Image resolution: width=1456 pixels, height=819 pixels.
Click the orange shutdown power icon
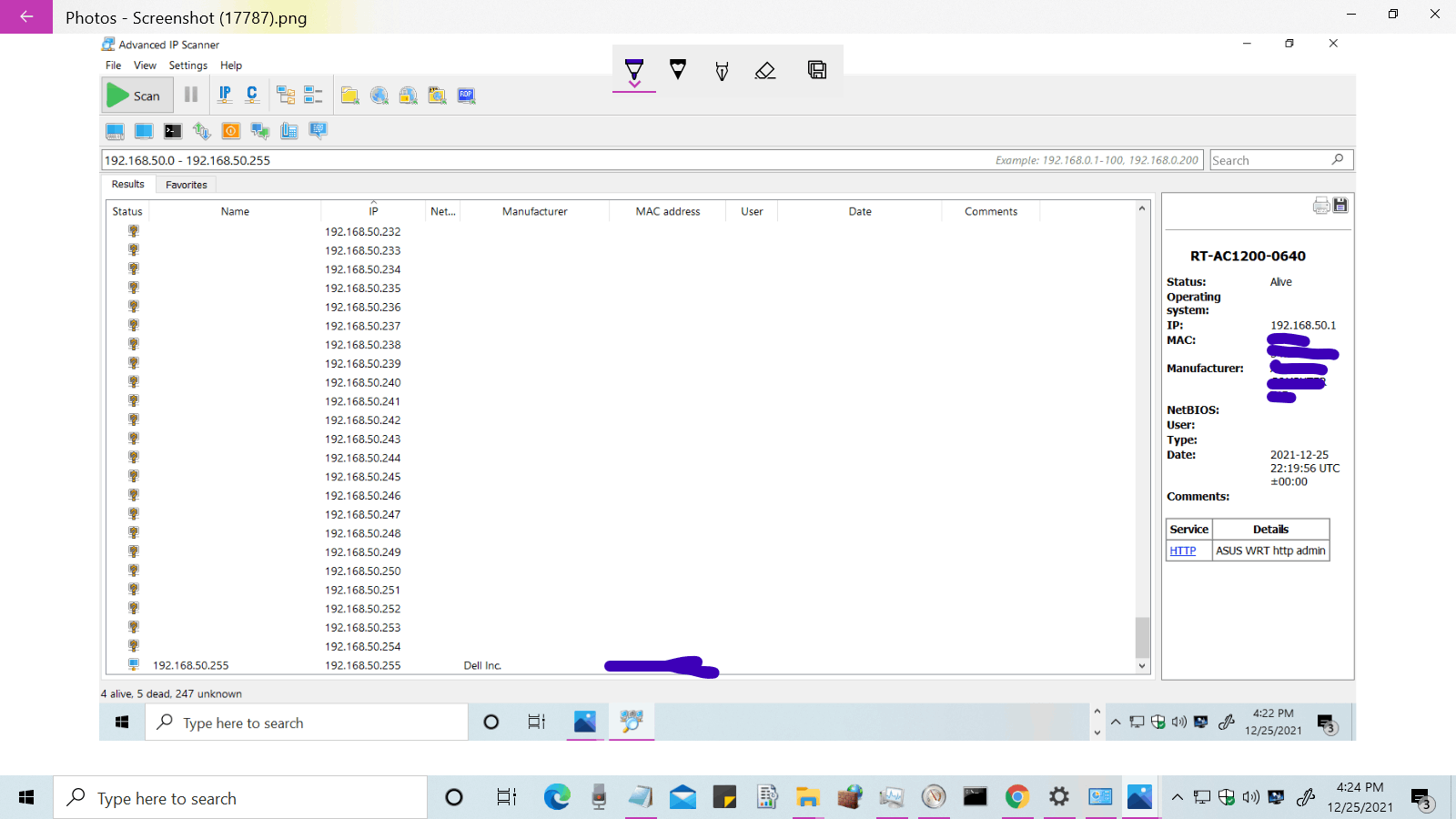click(x=231, y=131)
